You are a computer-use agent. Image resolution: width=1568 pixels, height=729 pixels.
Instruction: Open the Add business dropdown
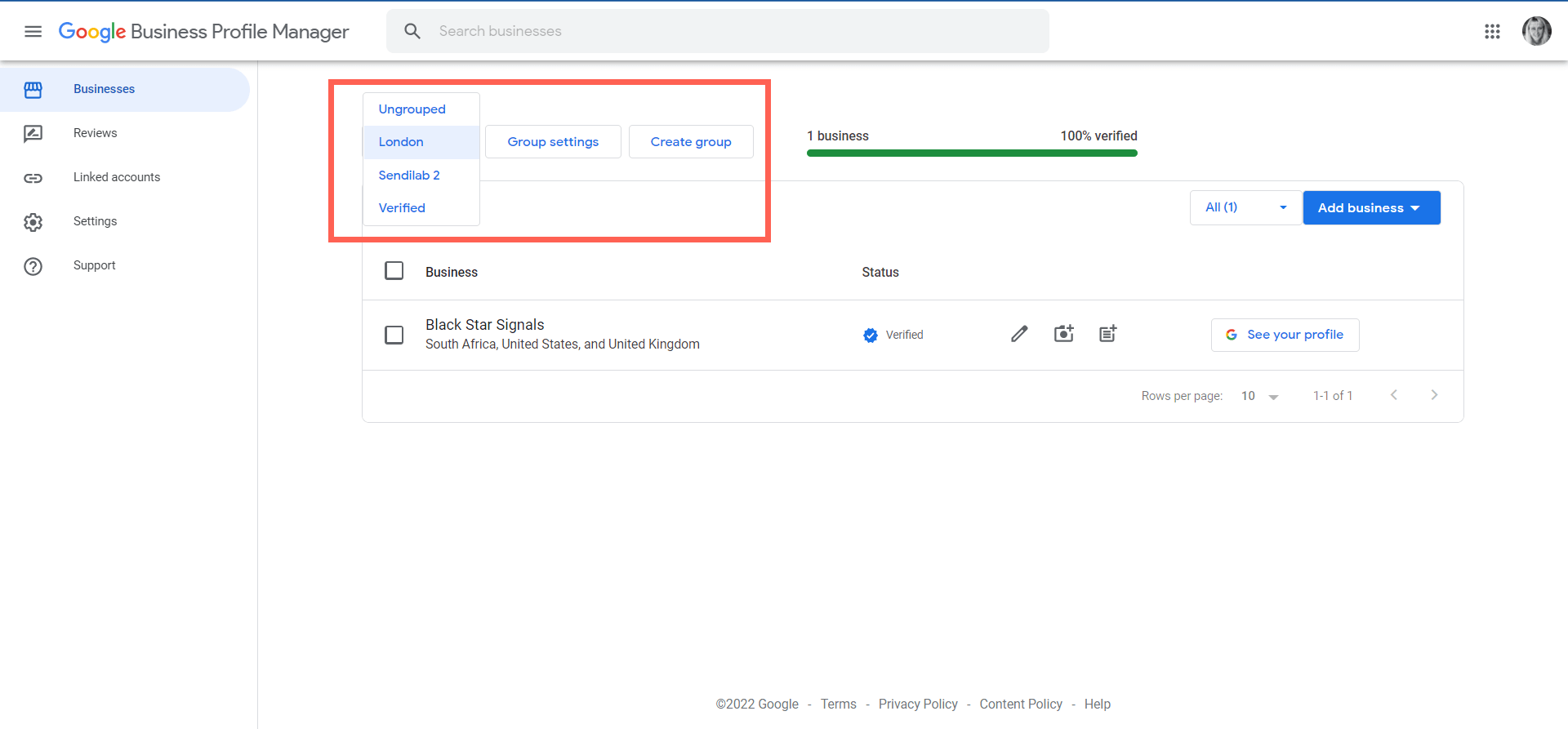pos(1371,207)
